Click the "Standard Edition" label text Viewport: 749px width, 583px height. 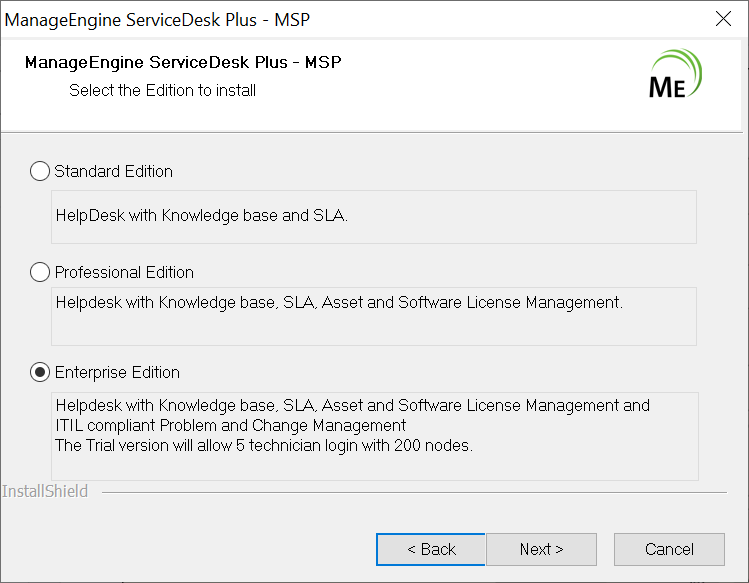113,171
